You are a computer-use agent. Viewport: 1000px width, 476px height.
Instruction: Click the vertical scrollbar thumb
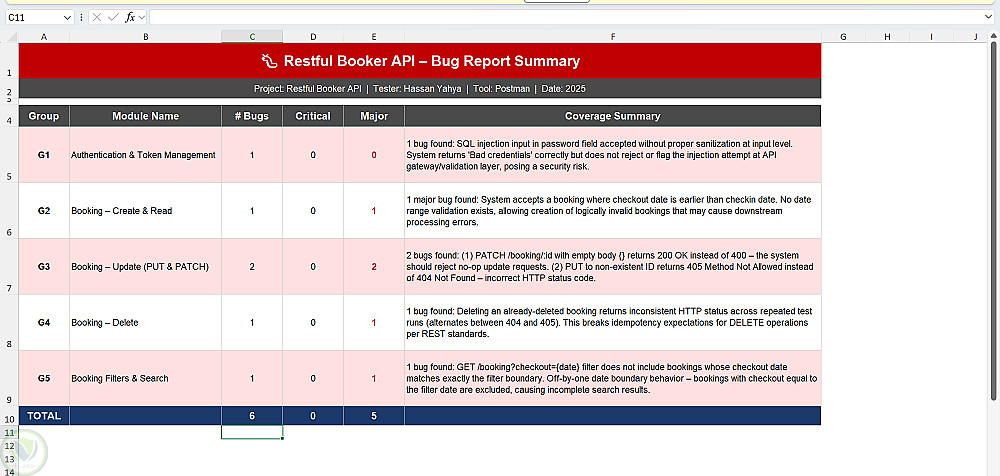point(993,221)
